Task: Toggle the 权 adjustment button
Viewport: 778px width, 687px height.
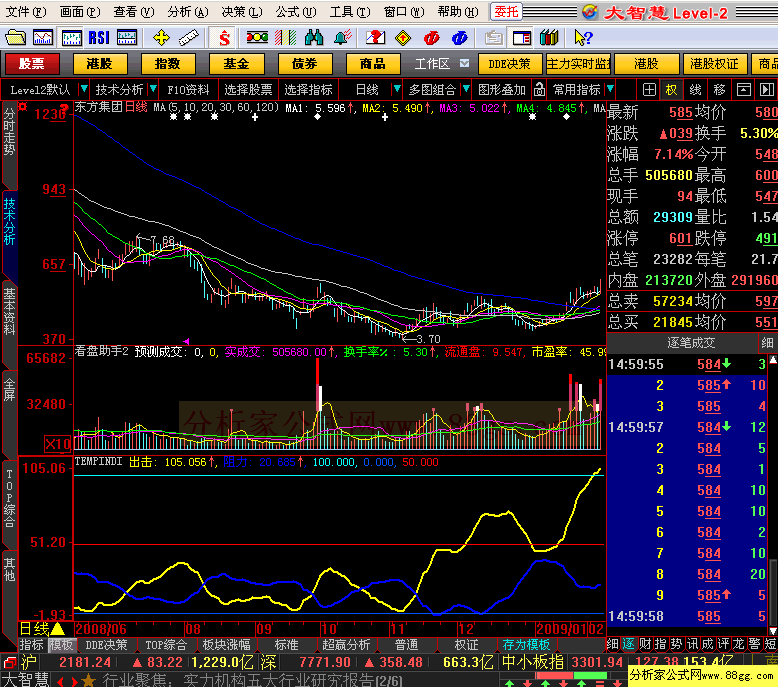Action: (671, 90)
